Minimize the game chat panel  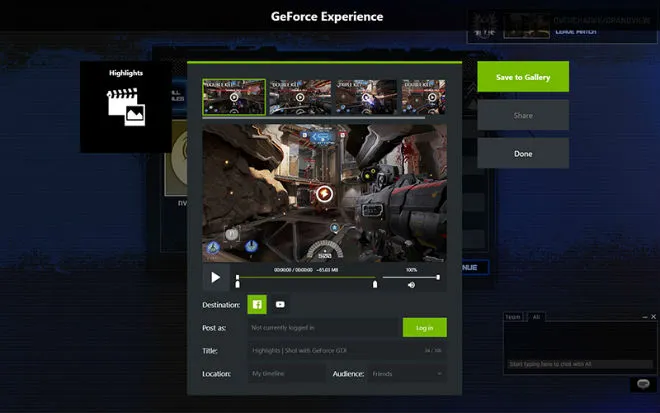(x=645, y=317)
